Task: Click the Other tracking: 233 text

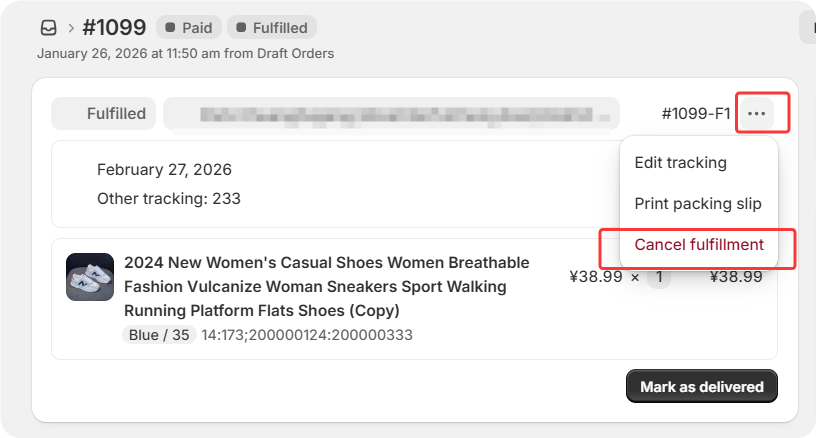Action: (x=169, y=199)
